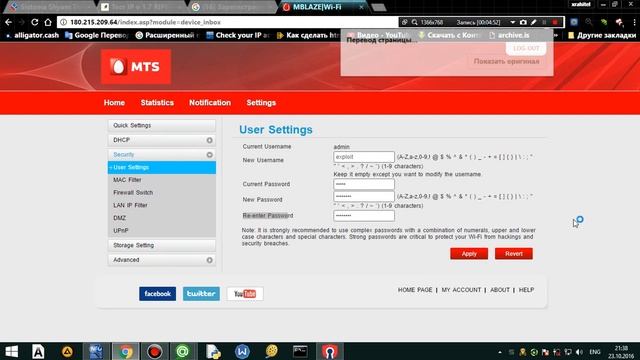The image size is (640, 360).
Task: Open the Statistics tab
Action: tap(157, 103)
